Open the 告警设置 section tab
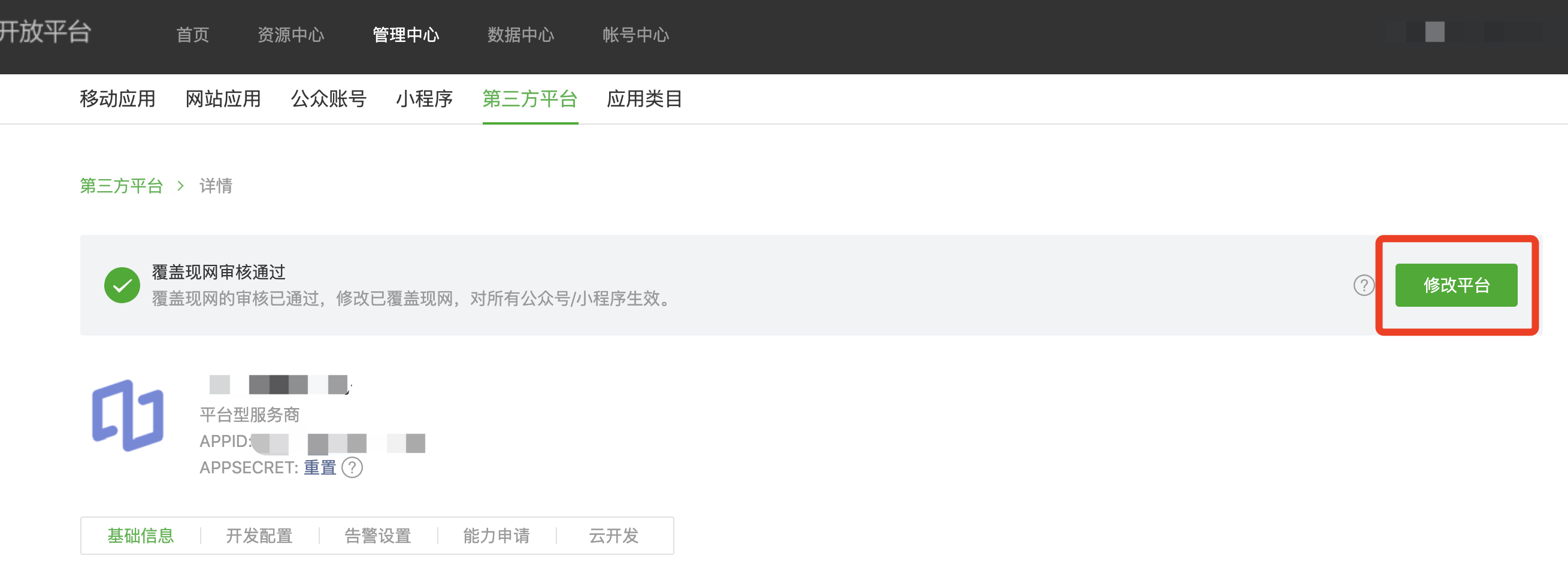 378,536
